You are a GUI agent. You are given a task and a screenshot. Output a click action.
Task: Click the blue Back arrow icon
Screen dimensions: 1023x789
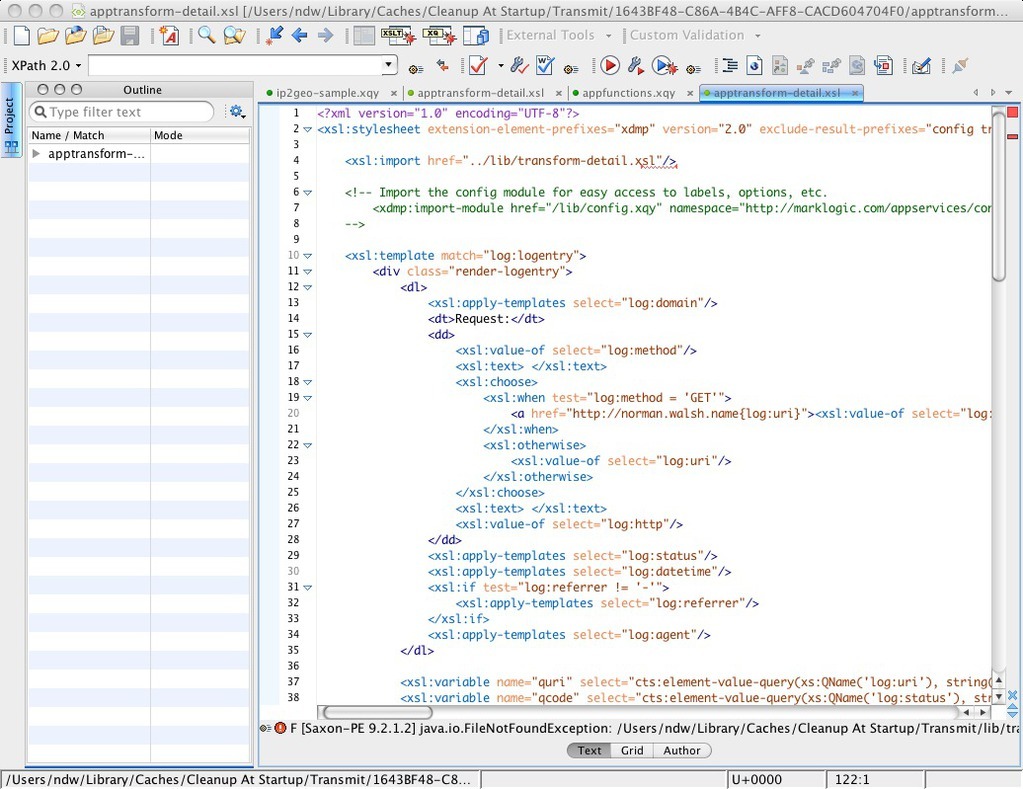click(299, 35)
